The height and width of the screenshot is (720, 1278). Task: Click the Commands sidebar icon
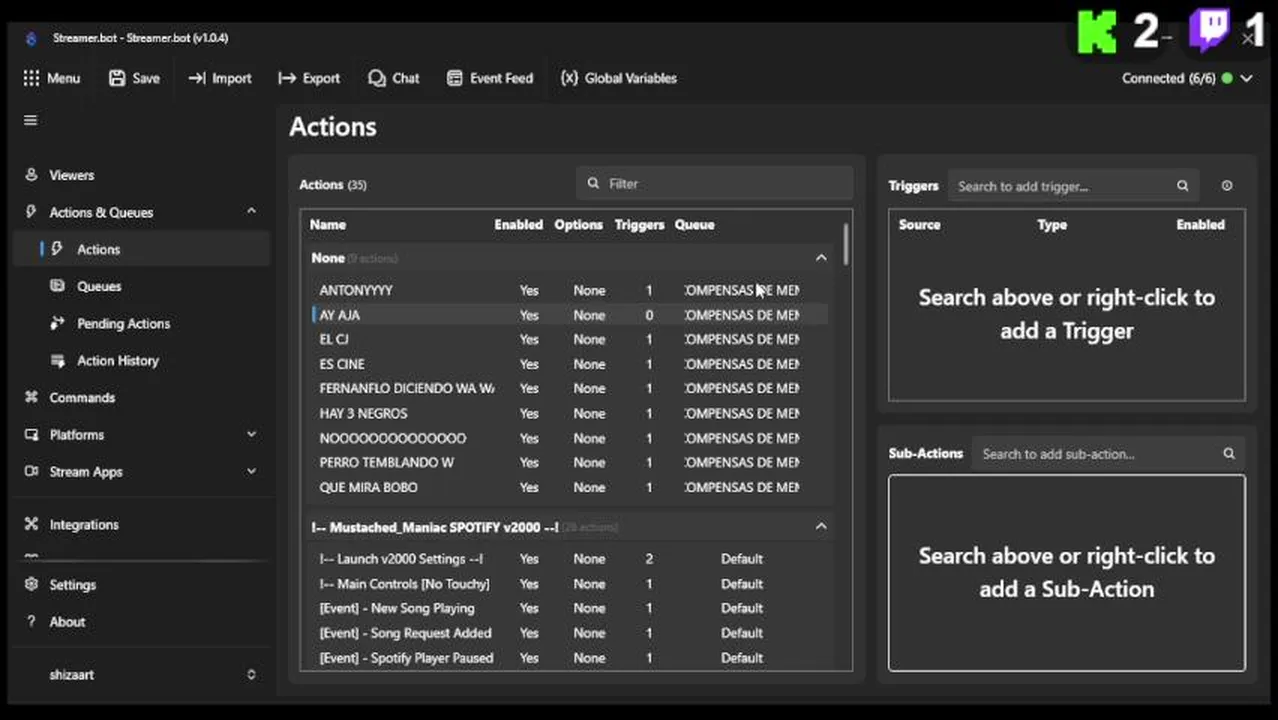(x=31, y=397)
